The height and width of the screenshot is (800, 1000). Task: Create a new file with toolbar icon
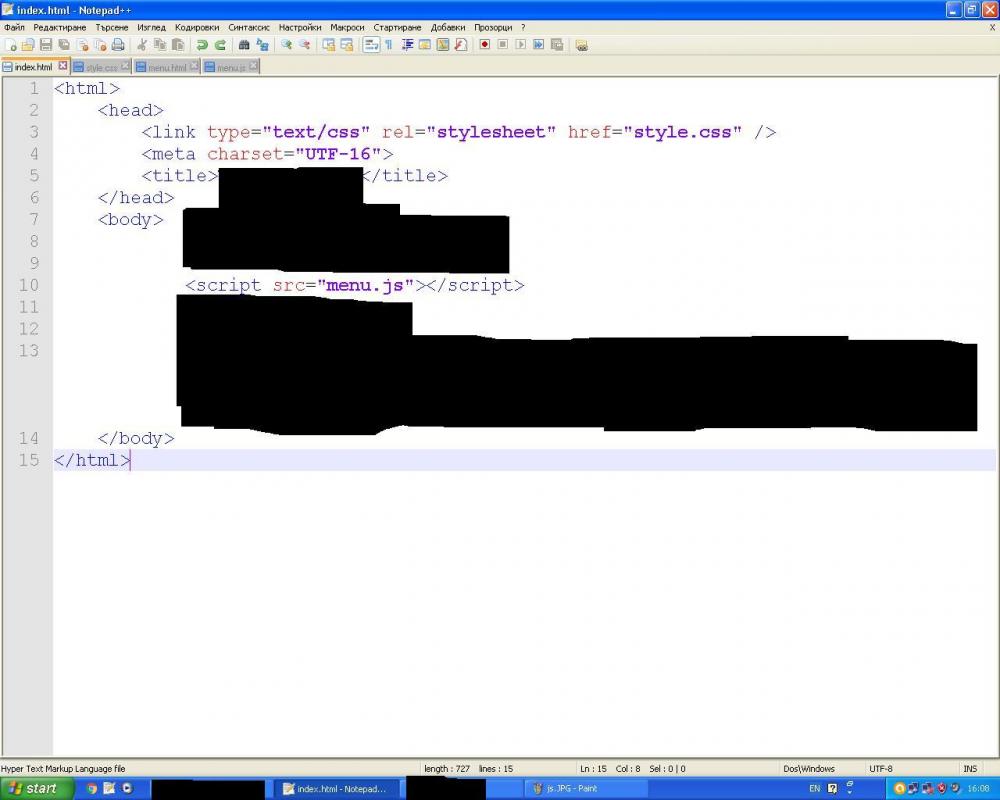pos(10,45)
